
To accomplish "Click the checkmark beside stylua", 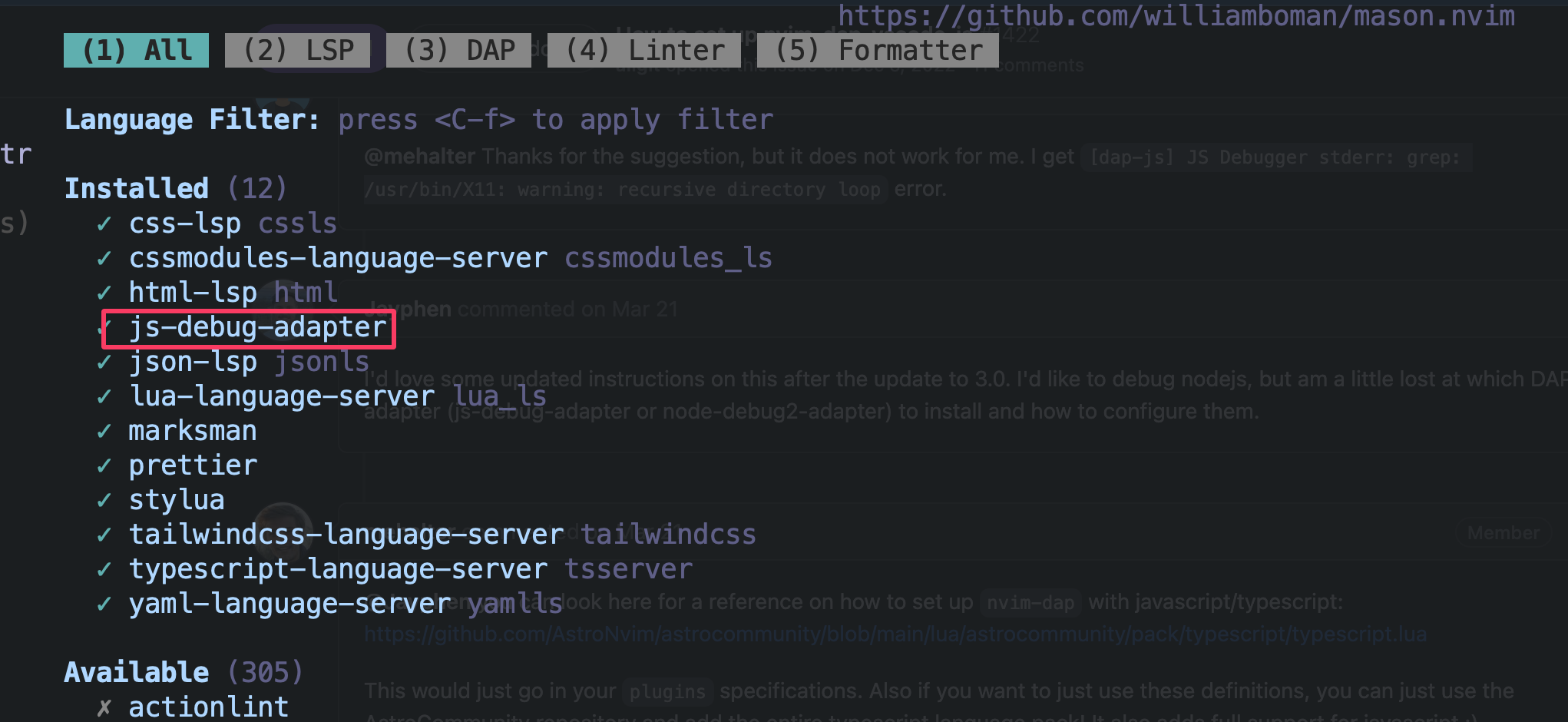I will [x=104, y=500].
